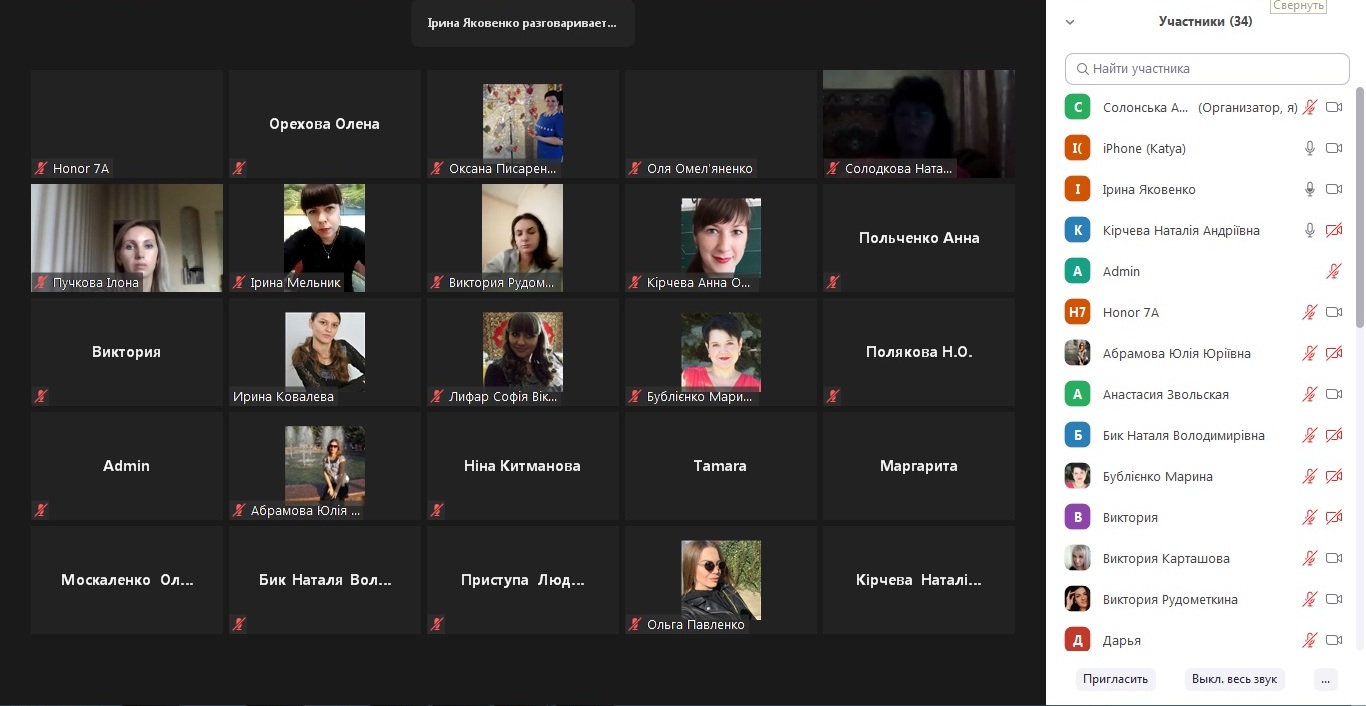
Task: Click muted mic icon in Admin participant row
Action: point(1333,271)
